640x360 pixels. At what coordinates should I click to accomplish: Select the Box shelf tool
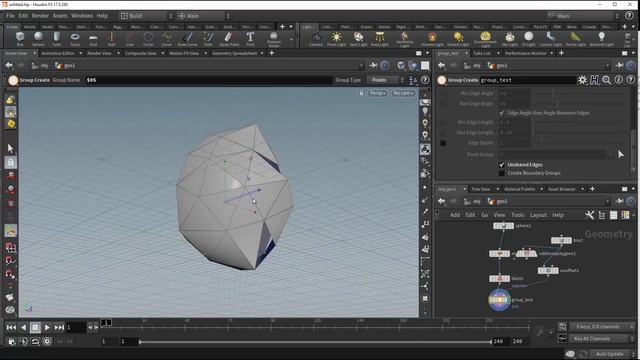coord(20,39)
